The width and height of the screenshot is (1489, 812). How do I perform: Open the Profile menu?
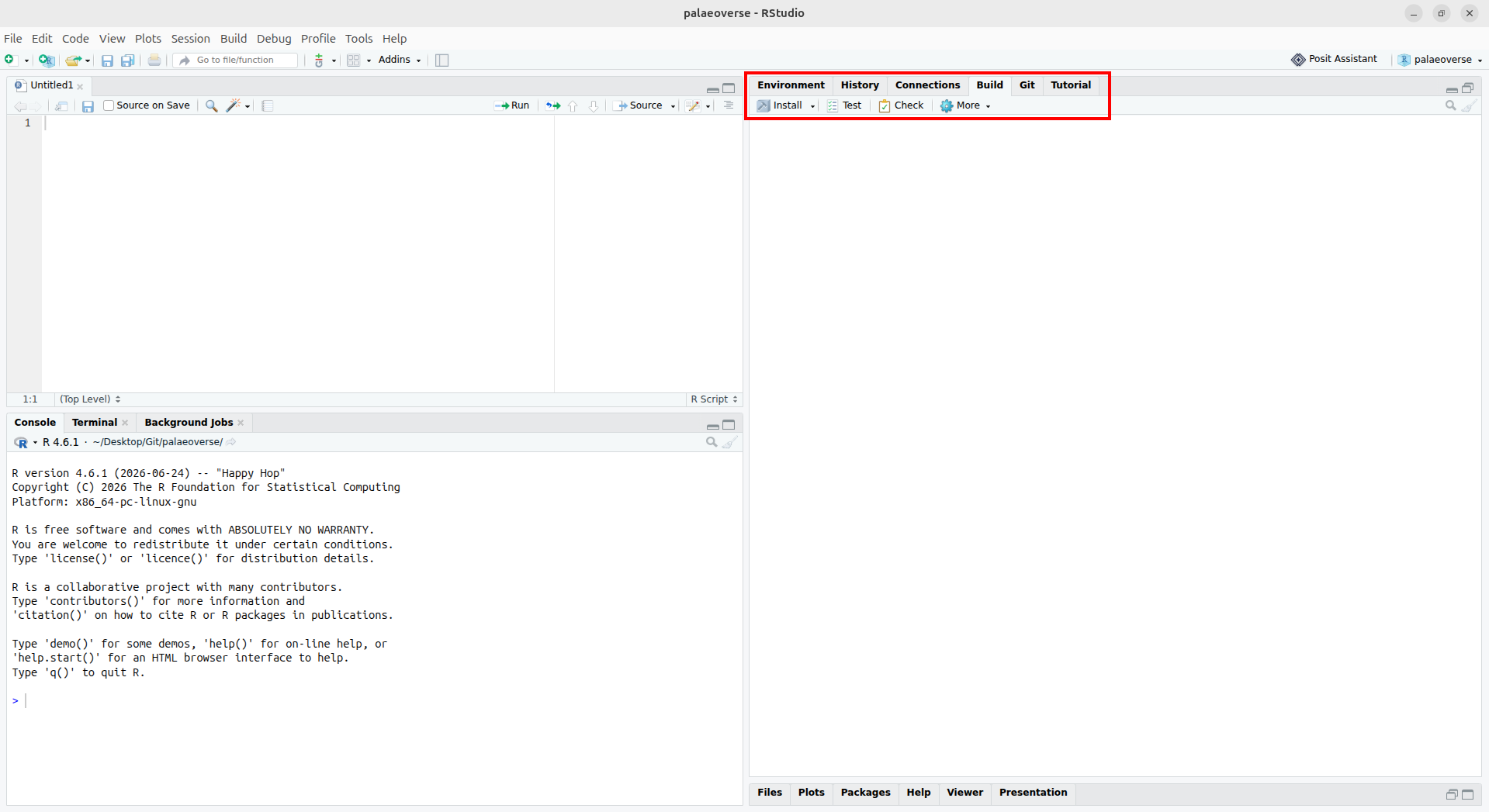click(x=318, y=39)
